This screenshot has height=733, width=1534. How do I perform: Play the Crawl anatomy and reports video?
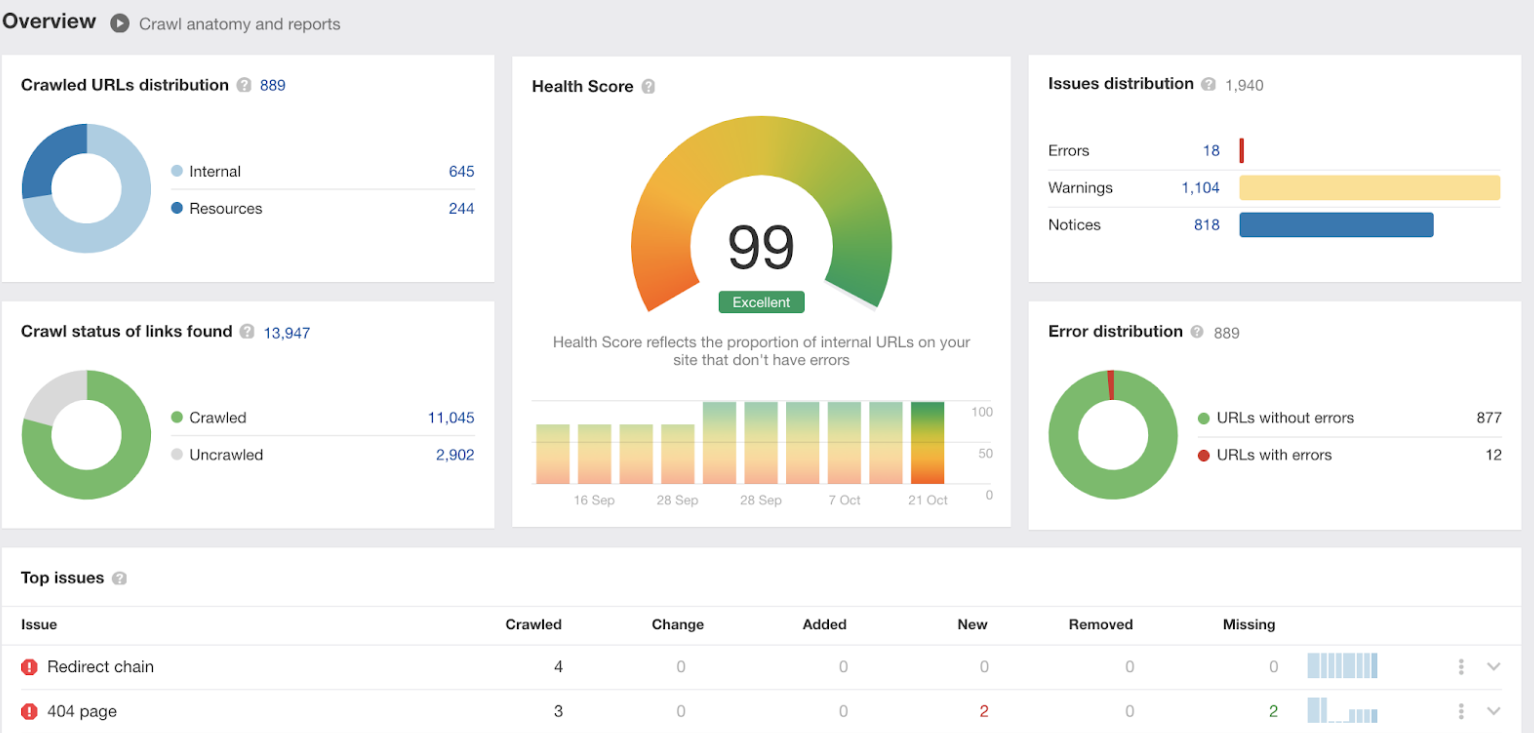click(x=120, y=23)
